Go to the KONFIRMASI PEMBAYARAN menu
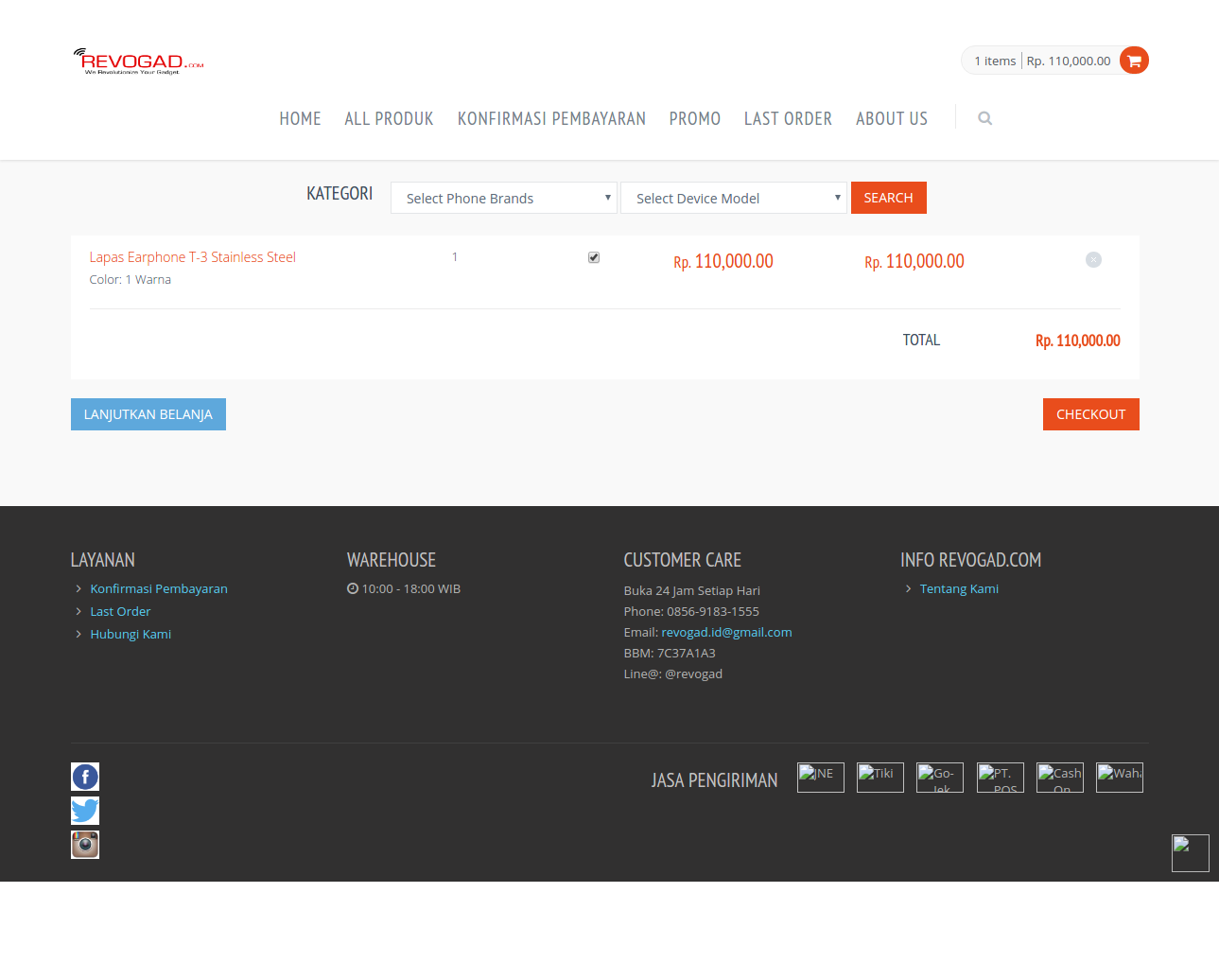The height and width of the screenshot is (980, 1219). click(551, 117)
